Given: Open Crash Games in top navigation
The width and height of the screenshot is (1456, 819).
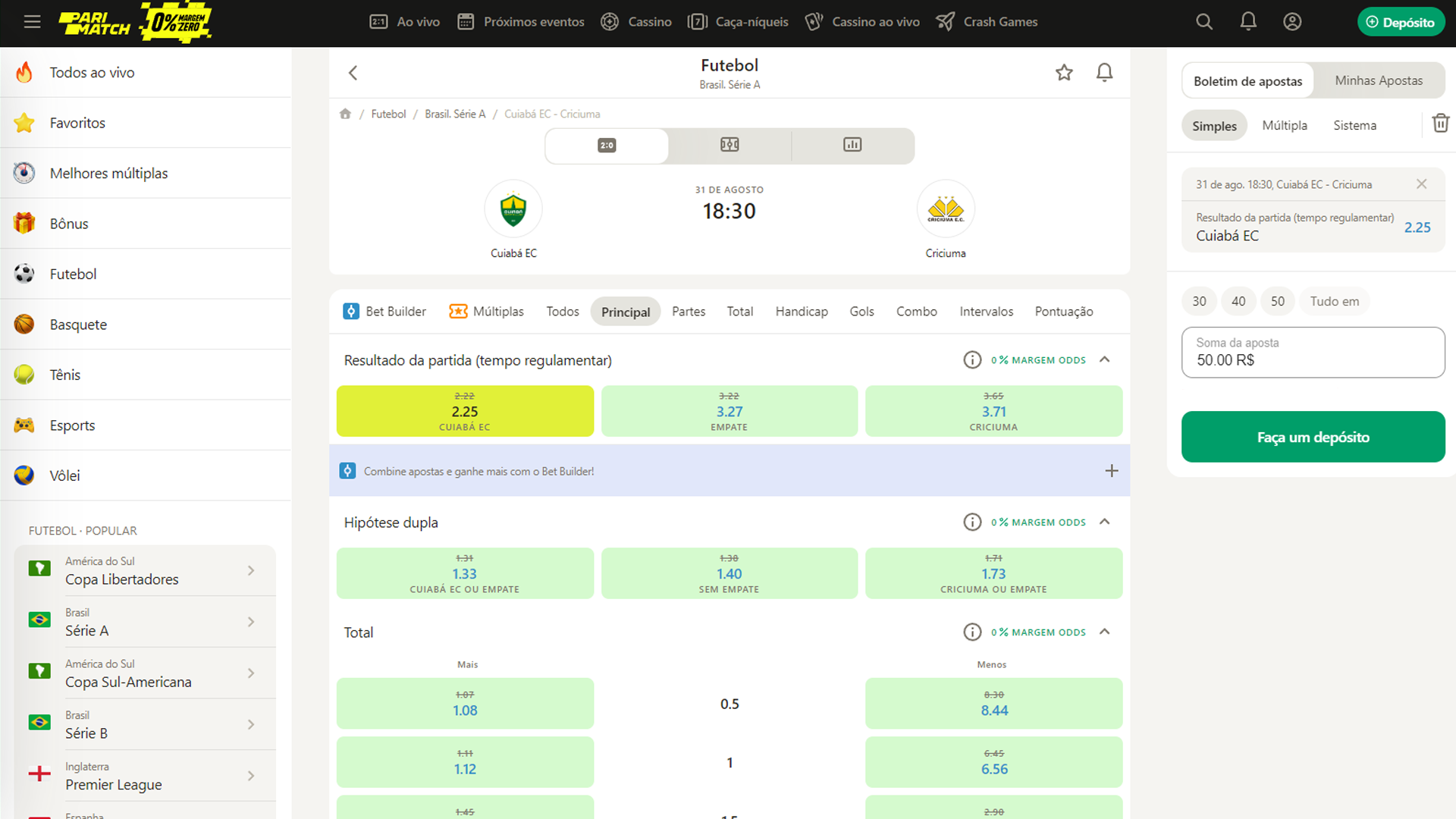Looking at the screenshot, I should (987, 22).
